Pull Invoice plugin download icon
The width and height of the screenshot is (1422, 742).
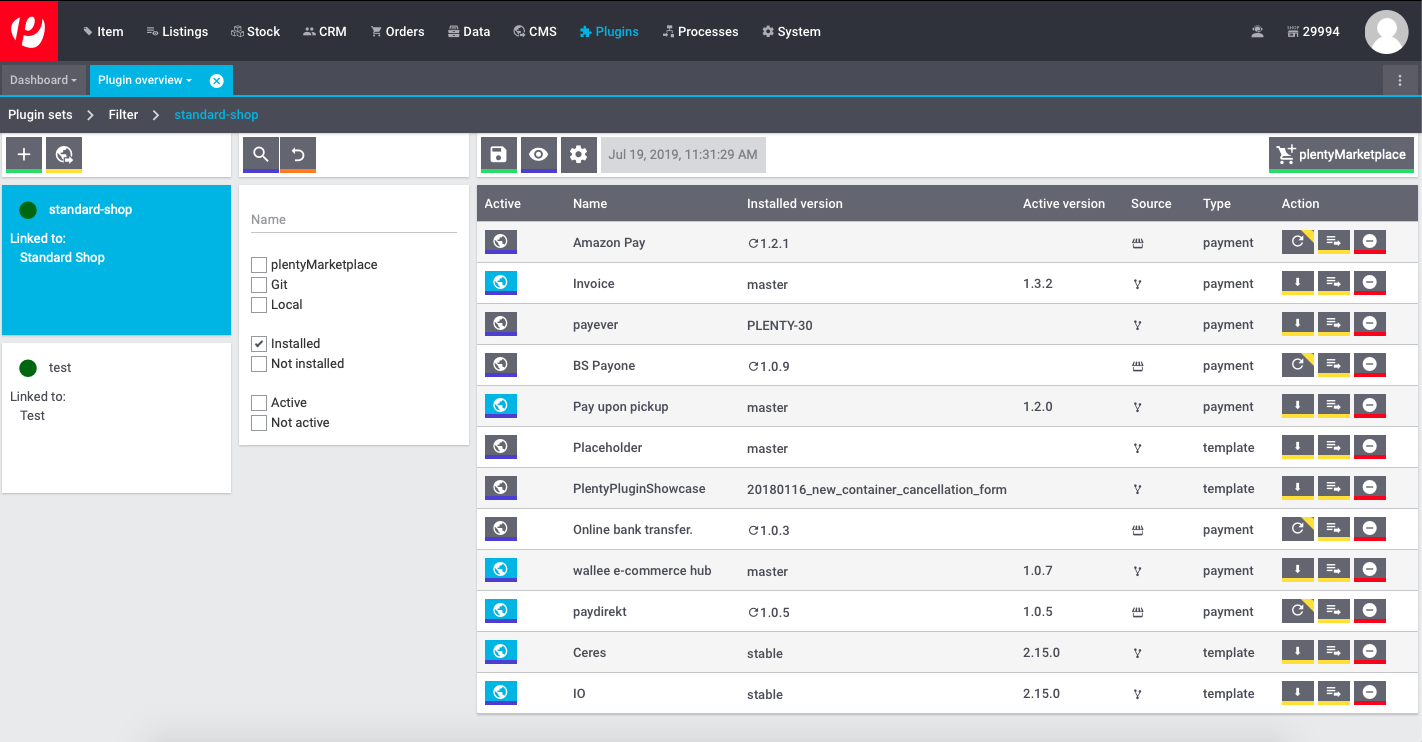(1298, 283)
